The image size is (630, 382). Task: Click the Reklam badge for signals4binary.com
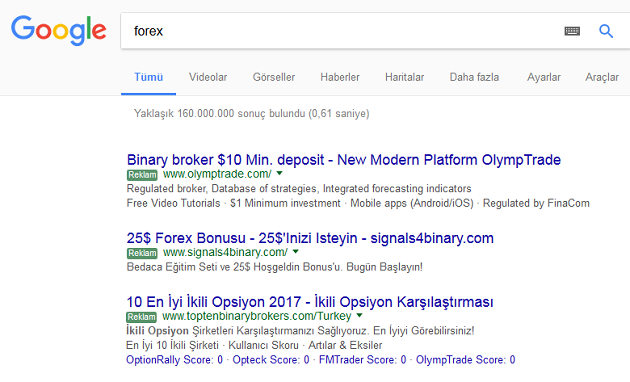tap(142, 253)
